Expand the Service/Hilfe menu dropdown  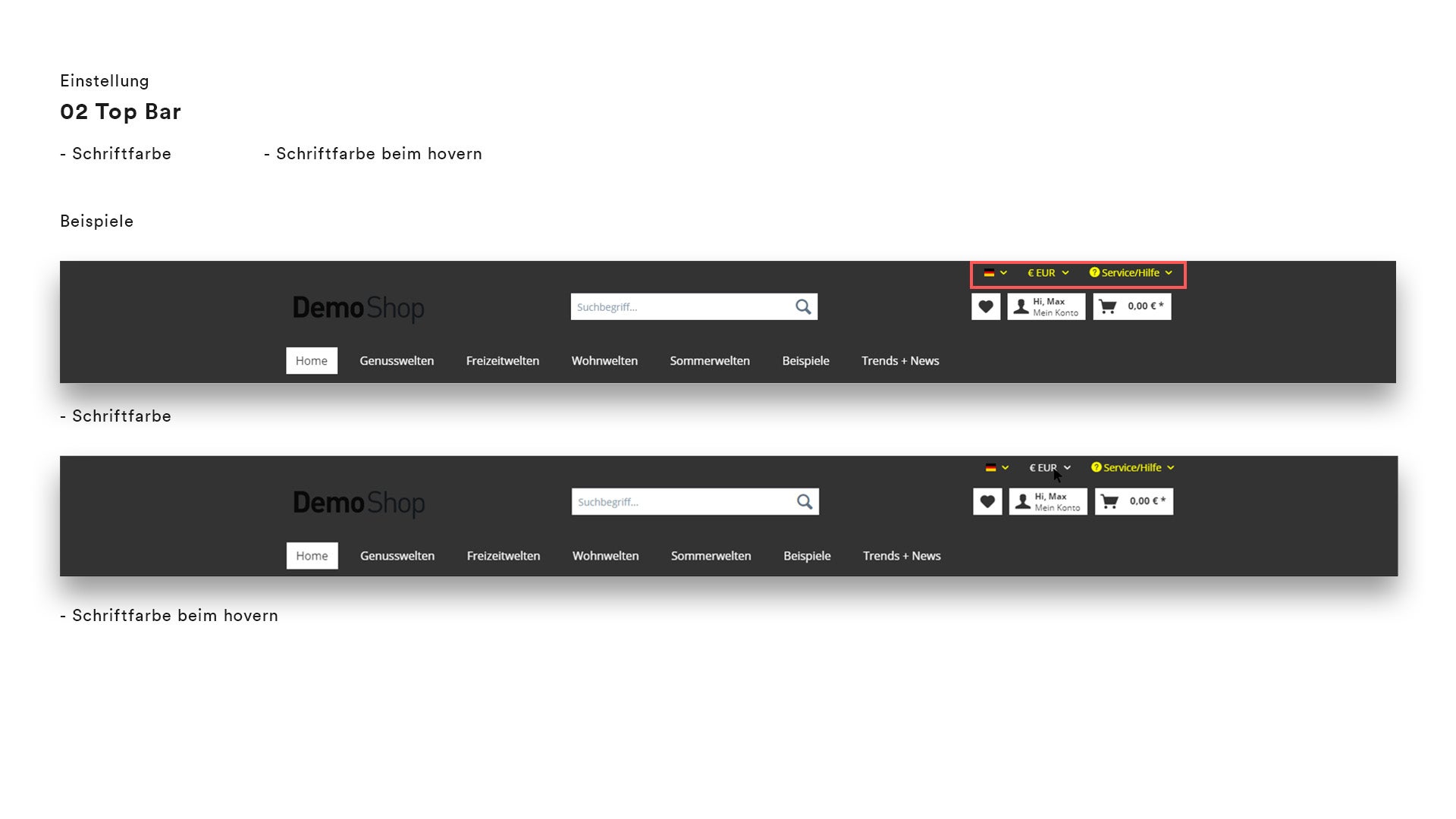click(x=1131, y=272)
